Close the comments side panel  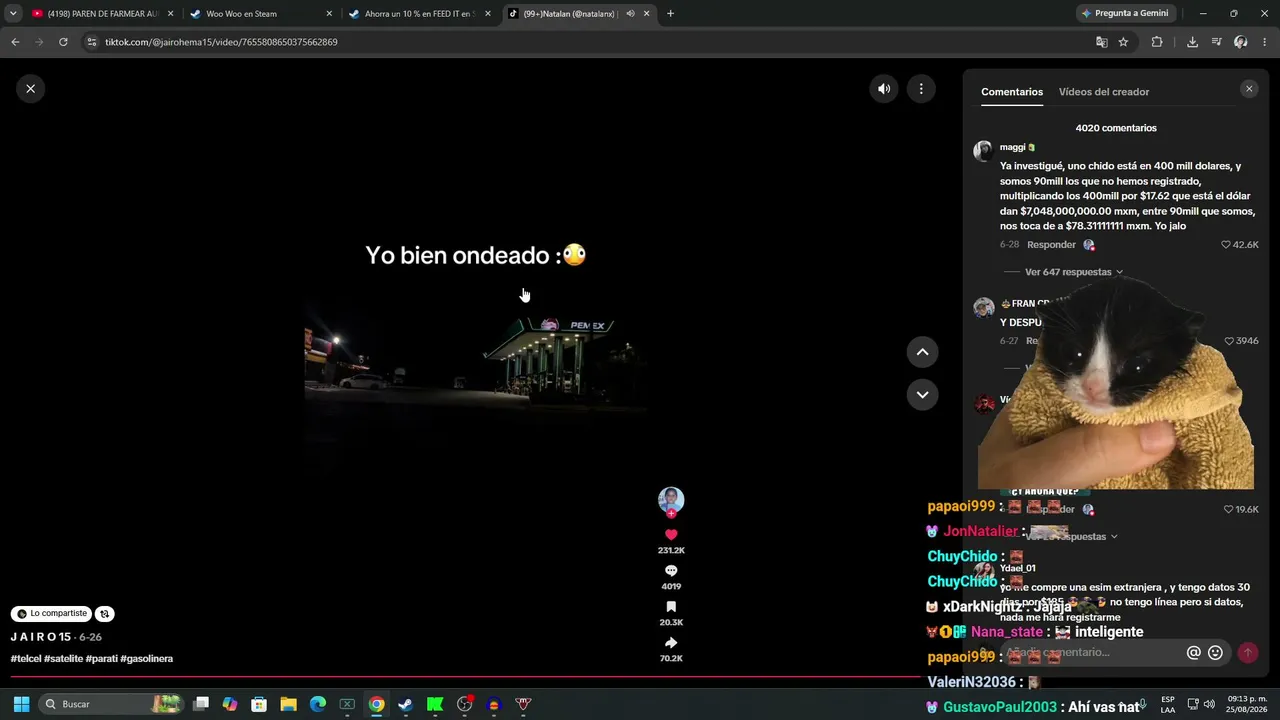point(1249,89)
